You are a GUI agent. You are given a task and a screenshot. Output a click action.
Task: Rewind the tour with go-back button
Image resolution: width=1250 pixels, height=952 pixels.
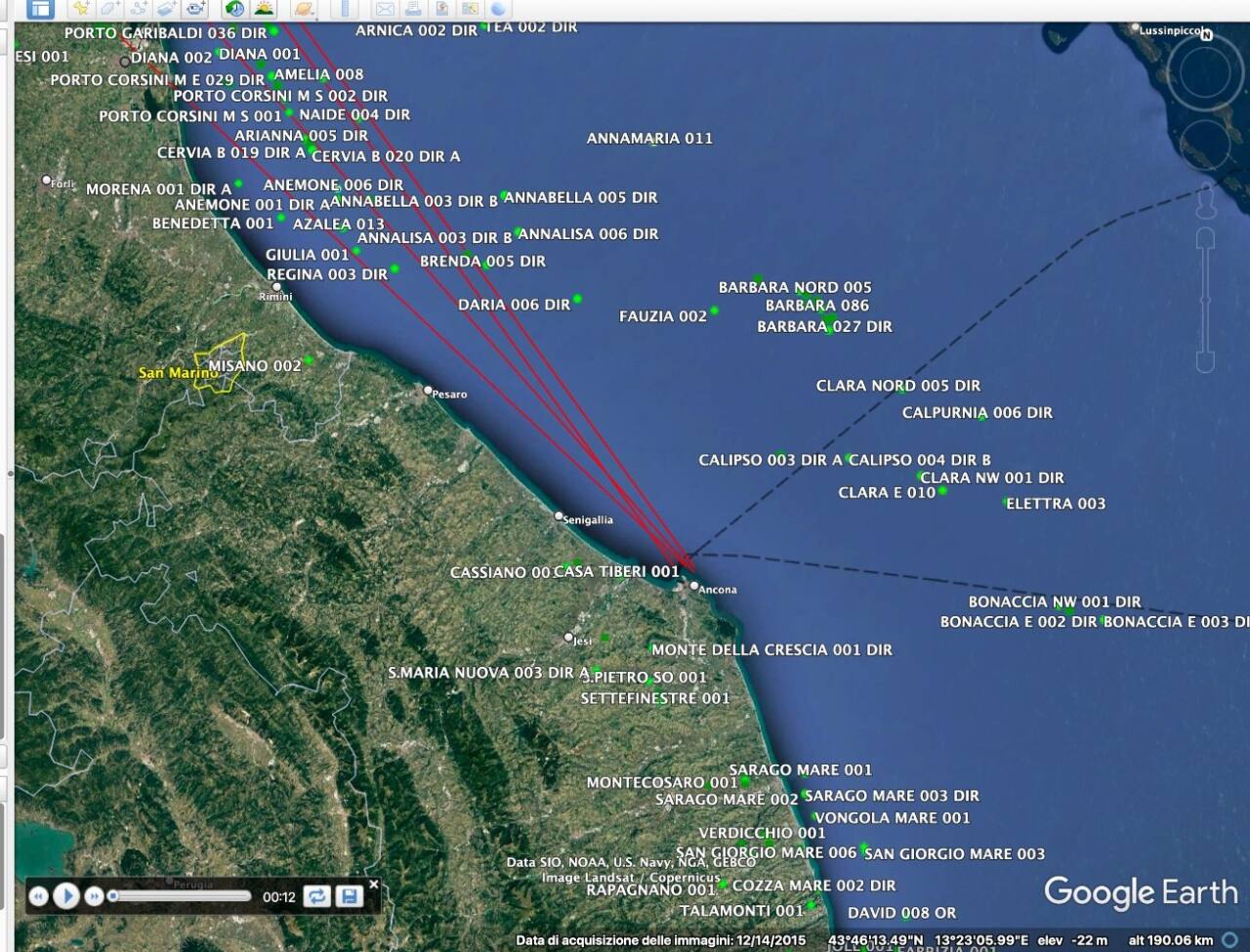click(38, 895)
